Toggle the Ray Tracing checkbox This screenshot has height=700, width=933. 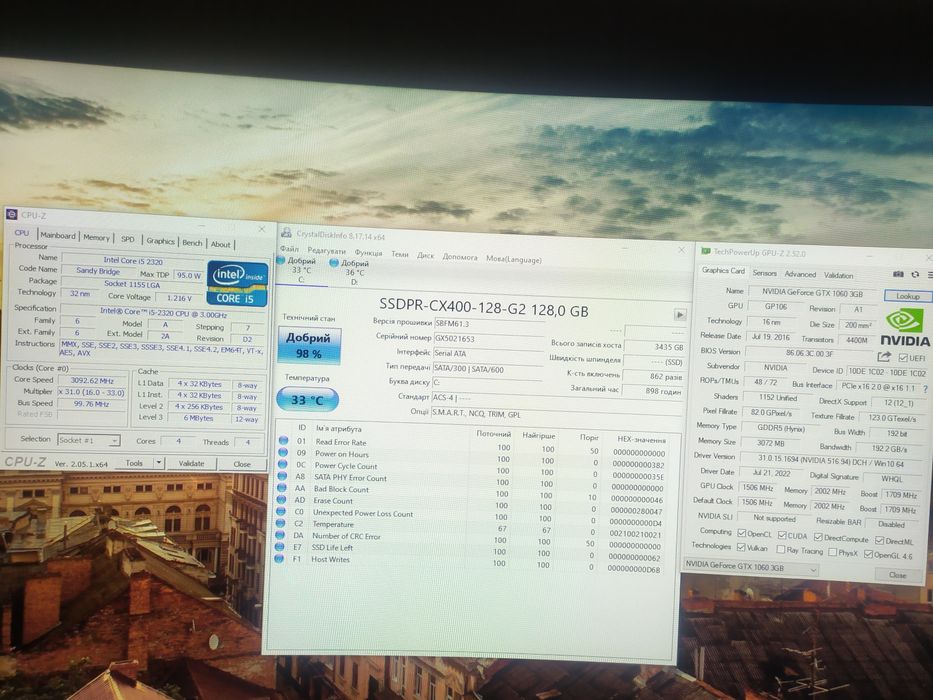click(780, 549)
